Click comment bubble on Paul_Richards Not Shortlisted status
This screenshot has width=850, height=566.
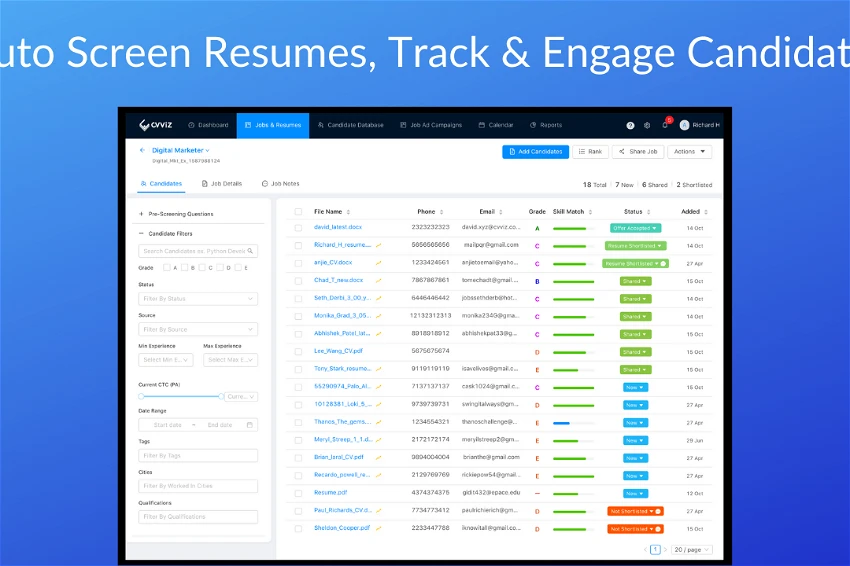(x=658, y=511)
